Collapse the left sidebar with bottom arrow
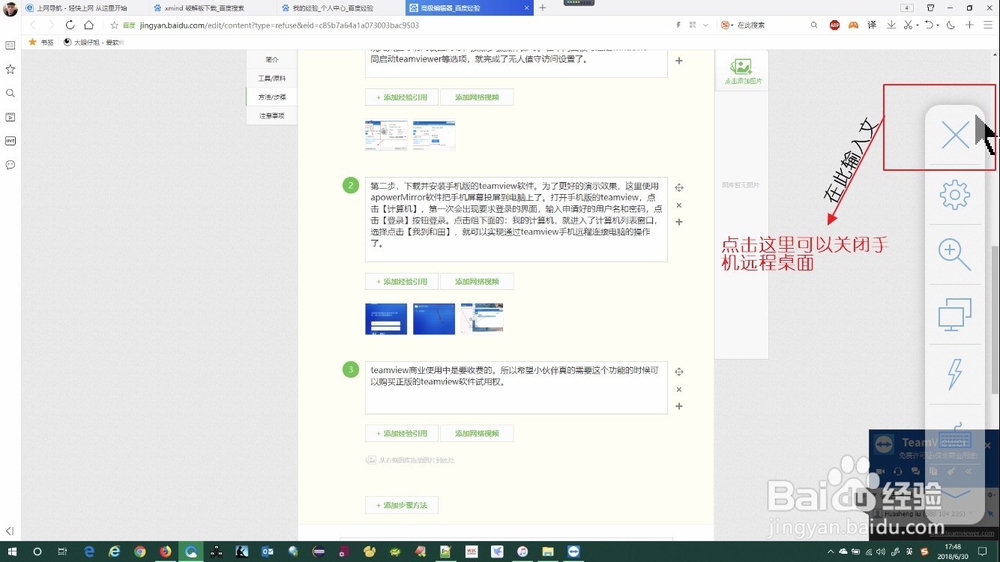The width and height of the screenshot is (1000, 562). 10,531
